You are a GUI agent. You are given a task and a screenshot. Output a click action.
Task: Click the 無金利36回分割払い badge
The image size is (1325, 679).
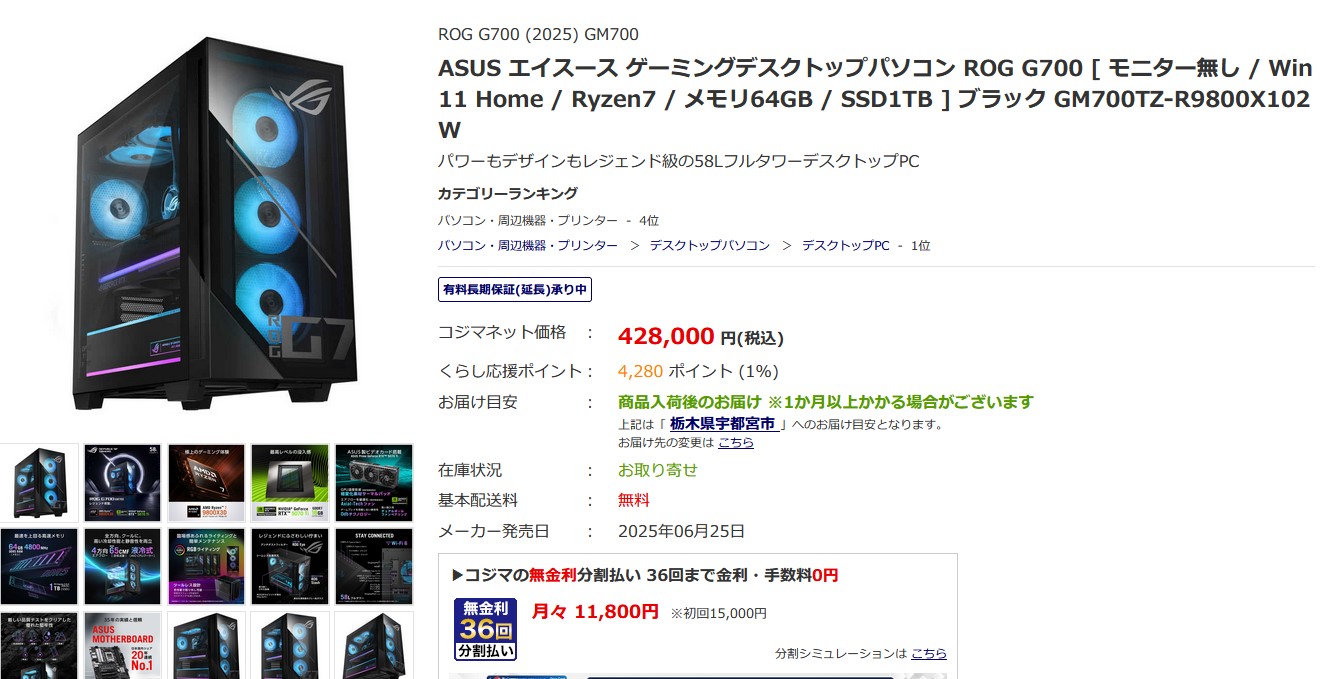pyautogui.click(x=485, y=629)
